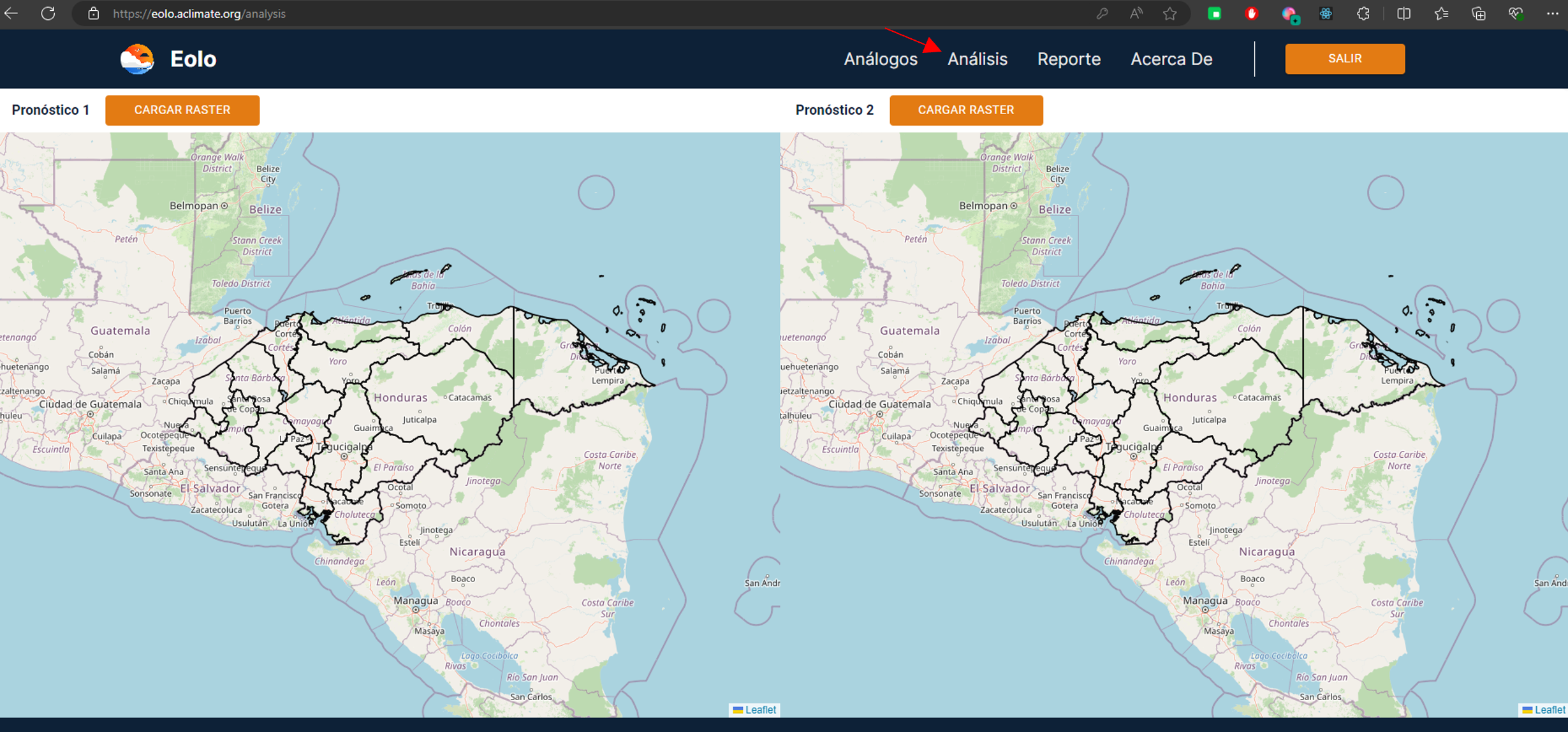Open the multicolor circle extension icon
Viewport: 1568px width, 732px height.
[x=1290, y=15]
